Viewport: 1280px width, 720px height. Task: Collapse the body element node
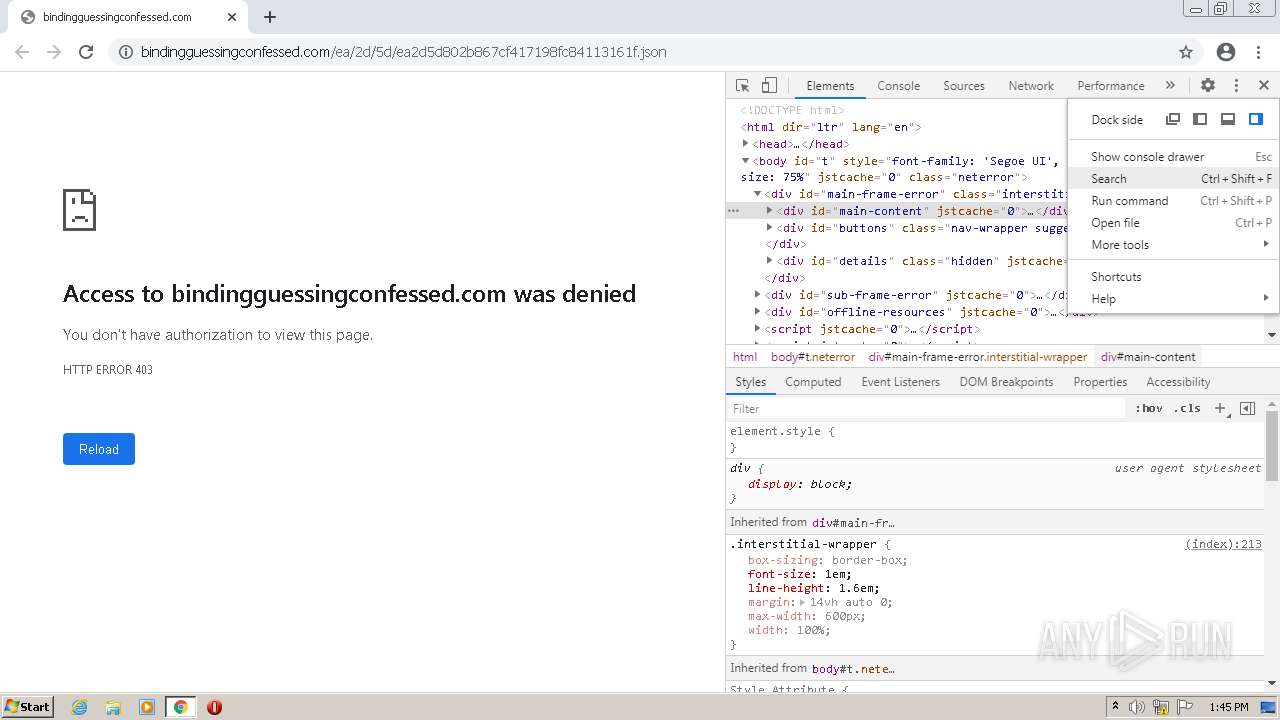point(746,160)
